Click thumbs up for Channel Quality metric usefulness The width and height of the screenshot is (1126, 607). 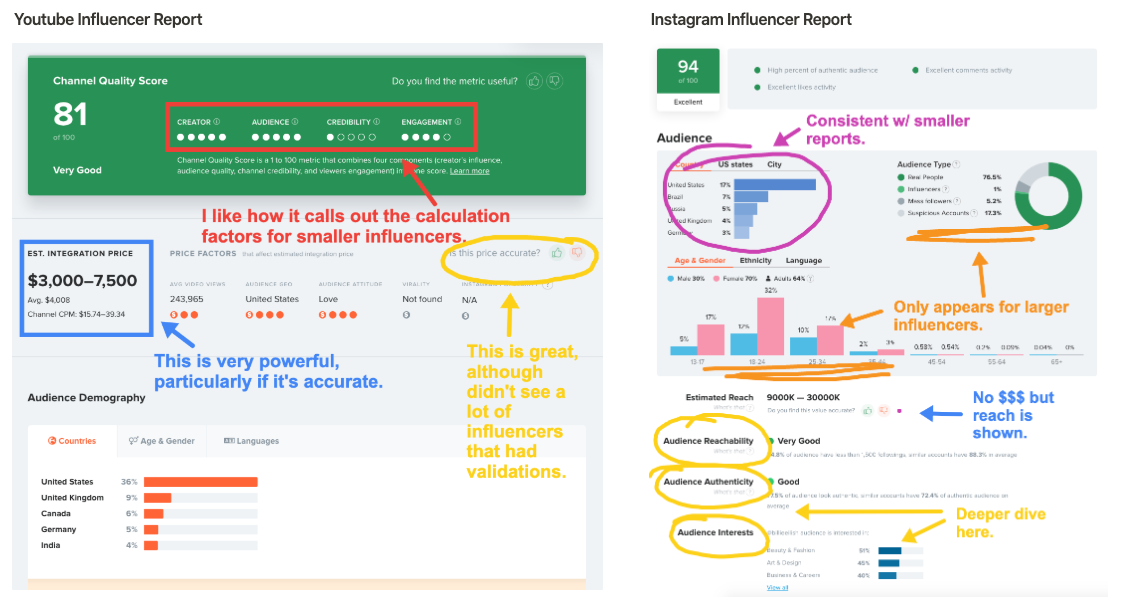[534, 81]
